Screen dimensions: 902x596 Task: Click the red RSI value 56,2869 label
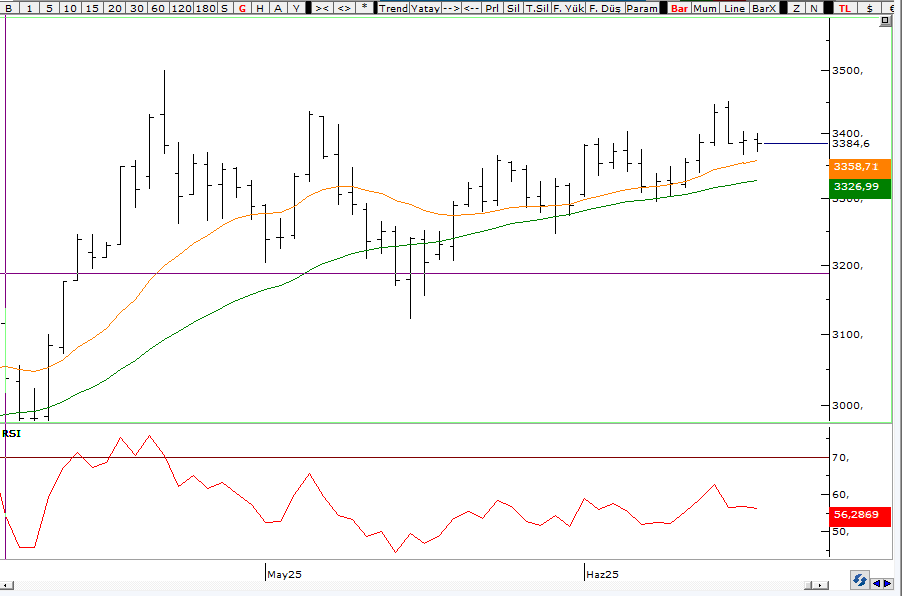(x=859, y=515)
